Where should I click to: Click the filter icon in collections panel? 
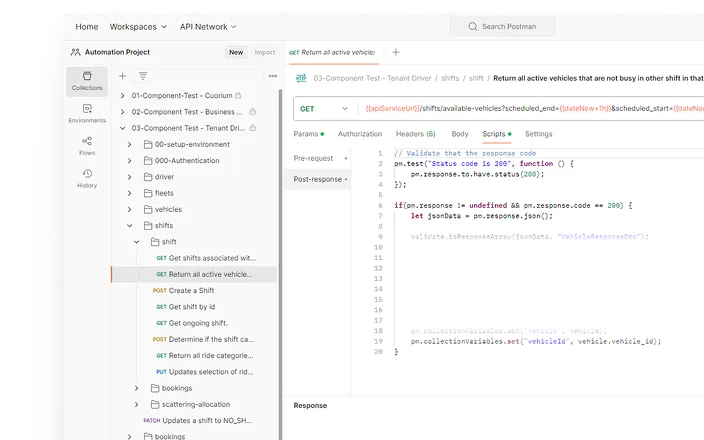(143, 76)
